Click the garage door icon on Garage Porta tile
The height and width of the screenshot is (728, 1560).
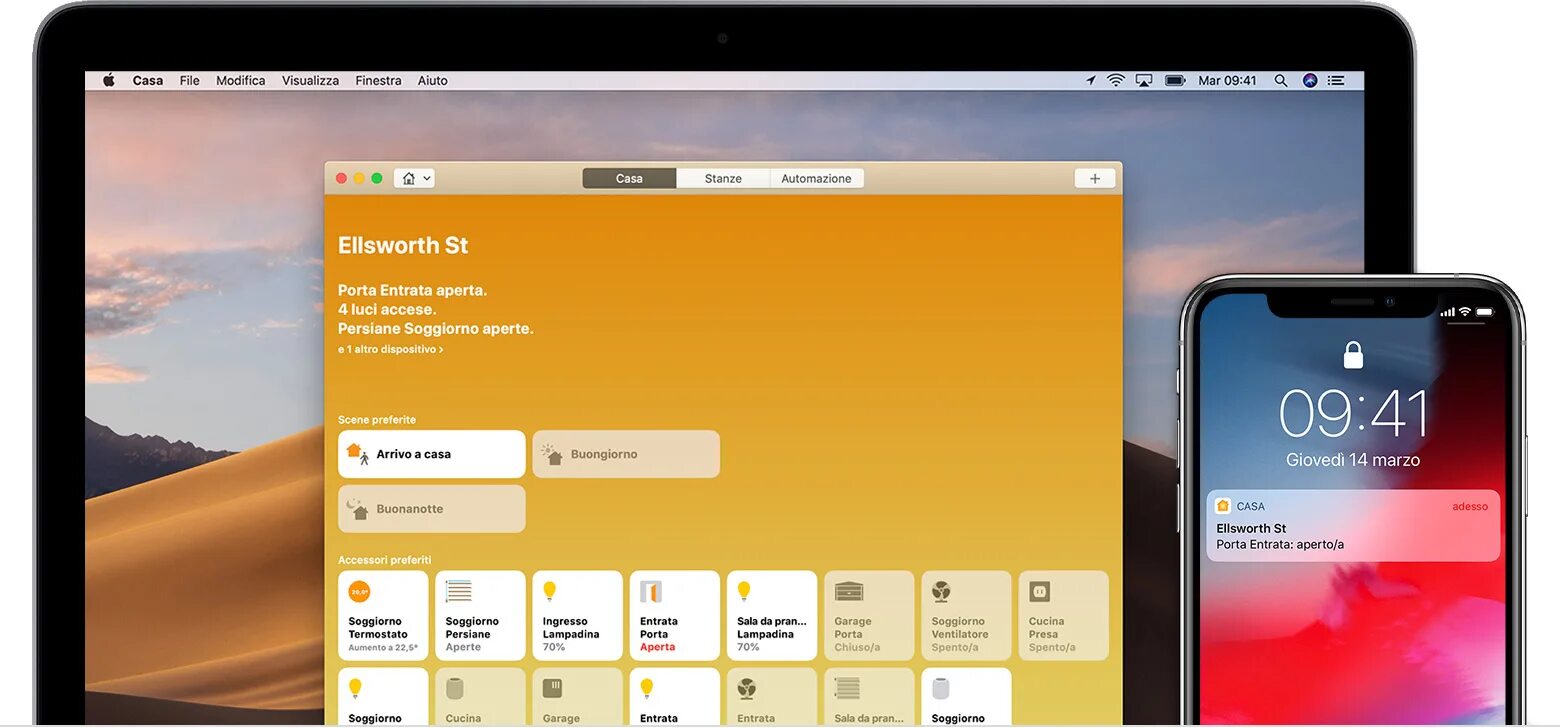(849, 591)
